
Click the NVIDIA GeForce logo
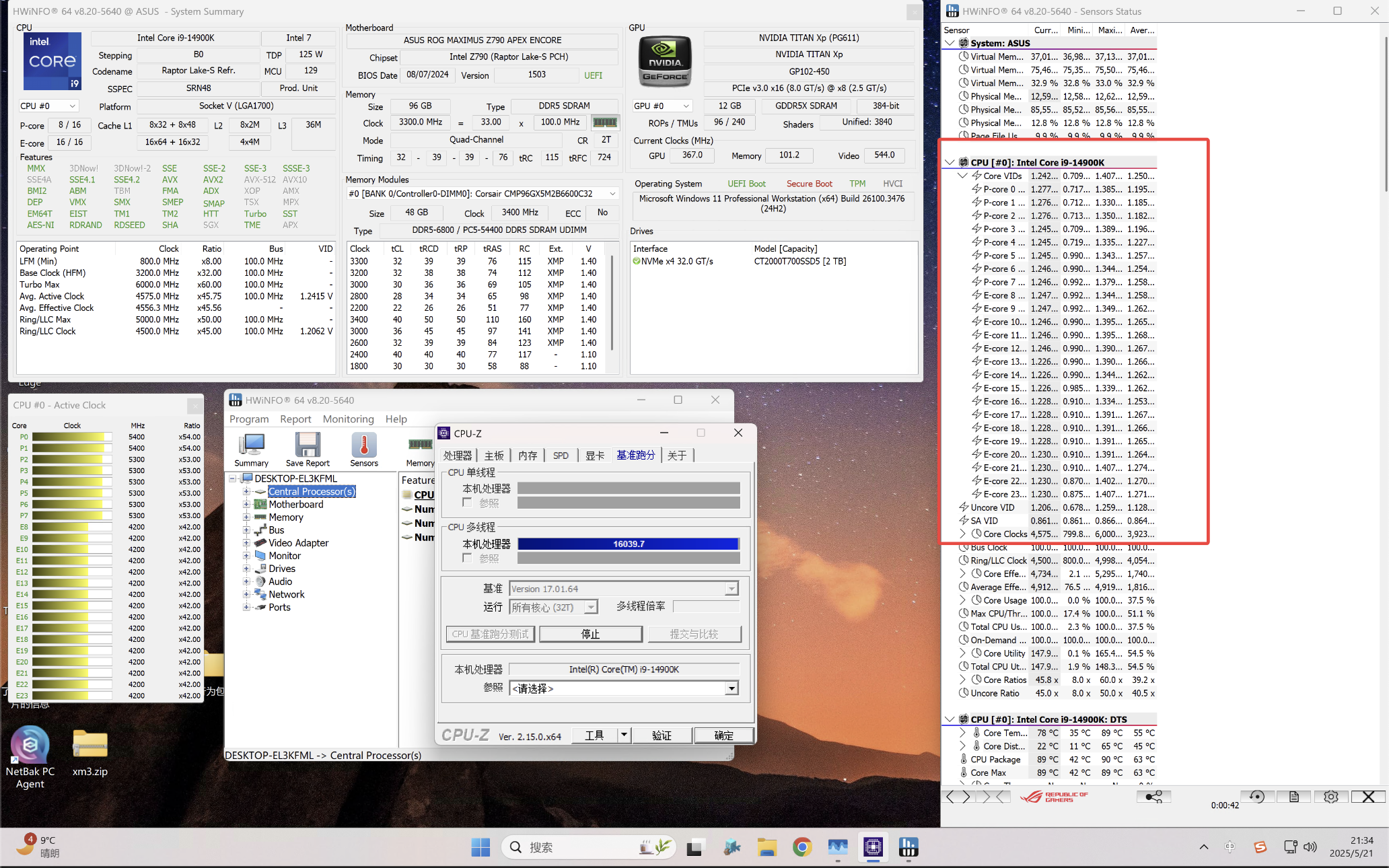pyautogui.click(x=665, y=61)
